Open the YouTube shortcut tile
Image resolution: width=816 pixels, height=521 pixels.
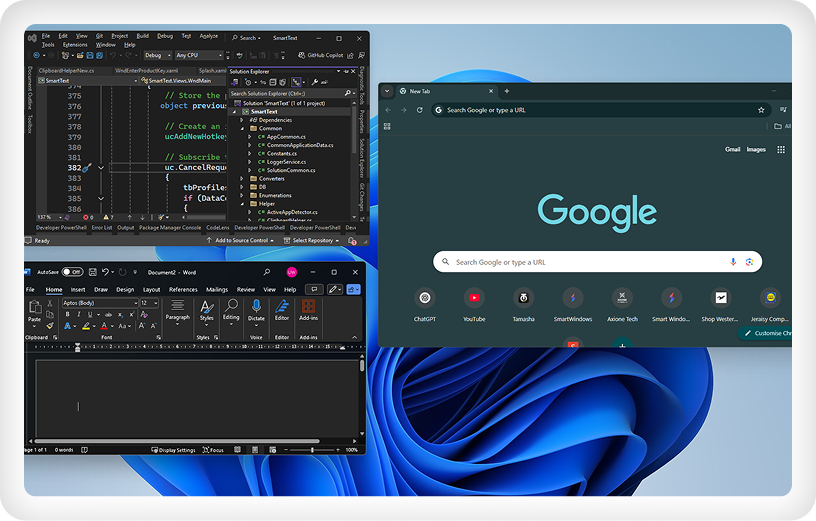(474, 298)
